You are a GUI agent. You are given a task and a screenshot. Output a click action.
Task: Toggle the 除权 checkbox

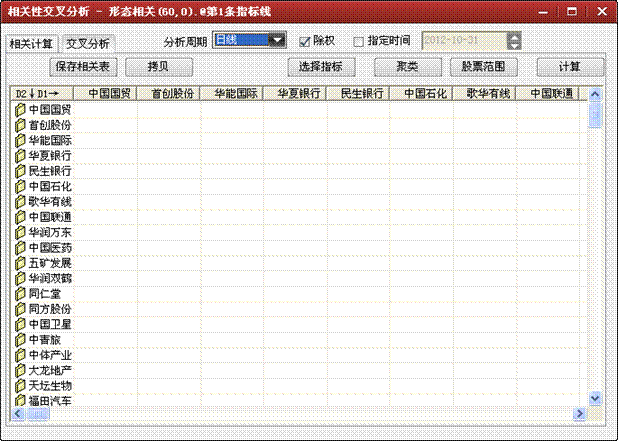pos(304,41)
